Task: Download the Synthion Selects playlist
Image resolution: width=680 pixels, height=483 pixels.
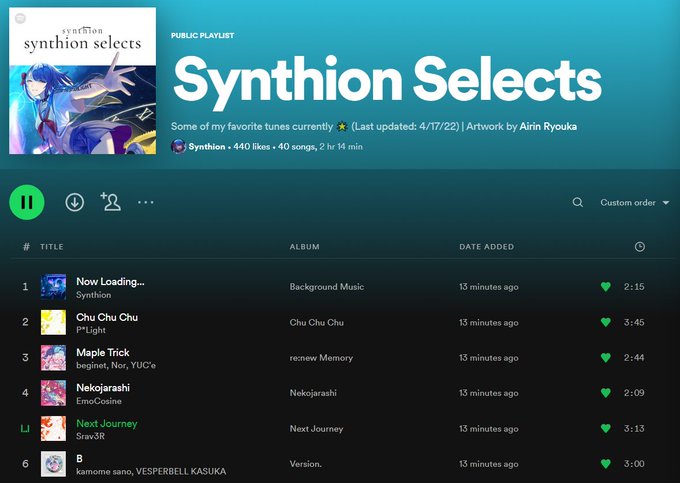Action: 75,202
